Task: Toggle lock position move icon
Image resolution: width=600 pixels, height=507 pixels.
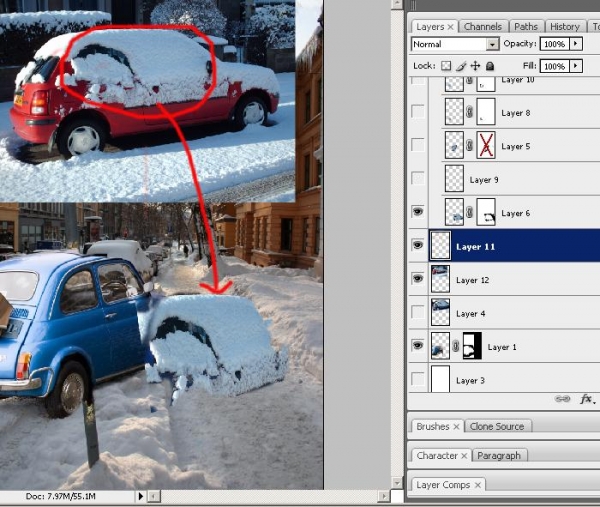Action: [x=475, y=66]
